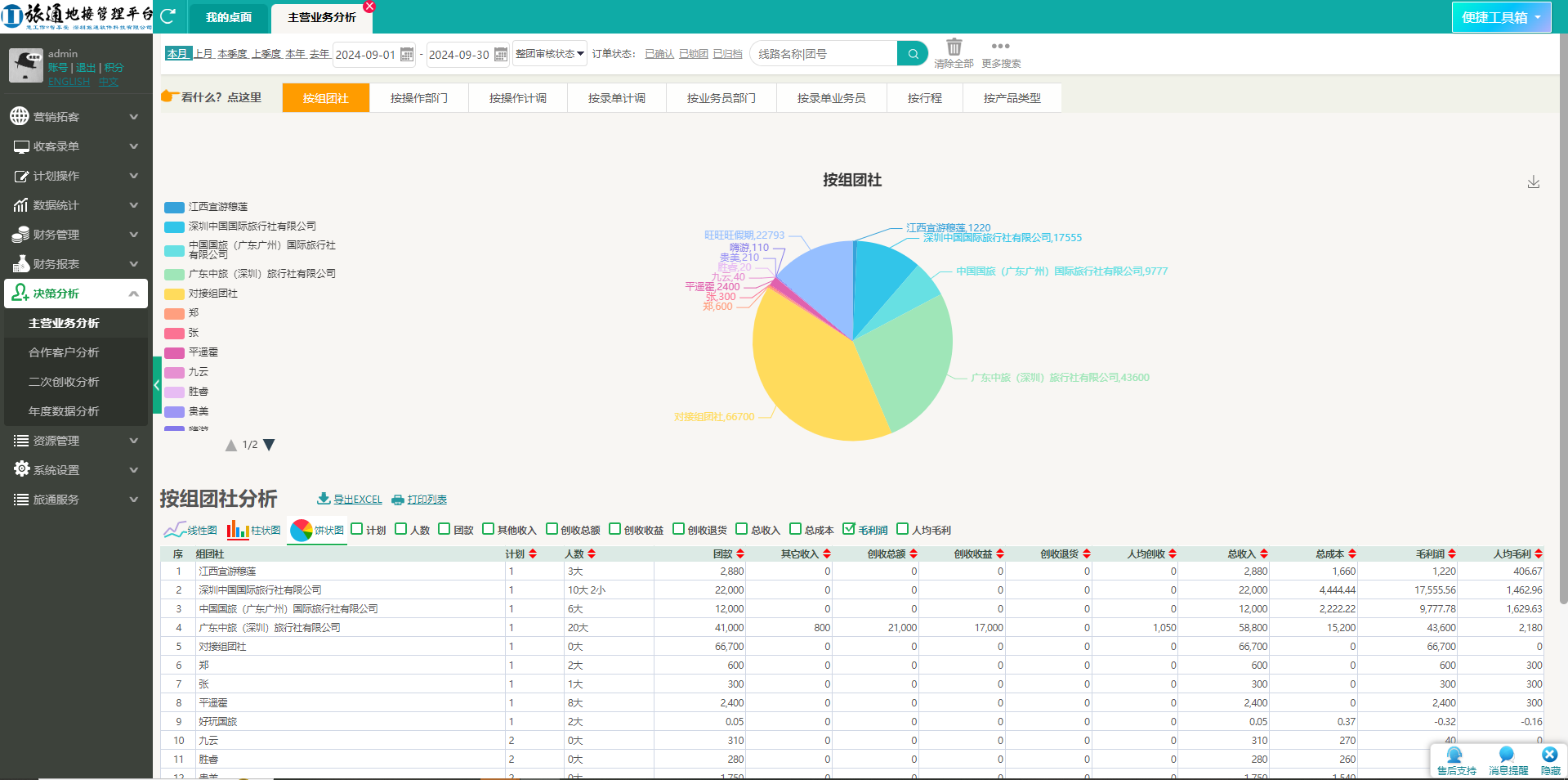
Task: Select the 饼状图 pie chart view
Action: 317,530
